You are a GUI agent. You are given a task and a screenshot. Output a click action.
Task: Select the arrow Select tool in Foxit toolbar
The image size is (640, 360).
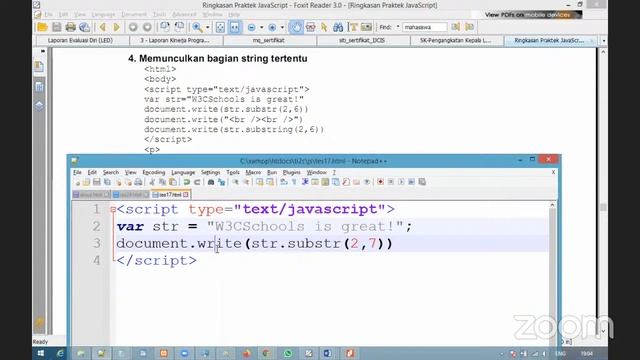324,27
